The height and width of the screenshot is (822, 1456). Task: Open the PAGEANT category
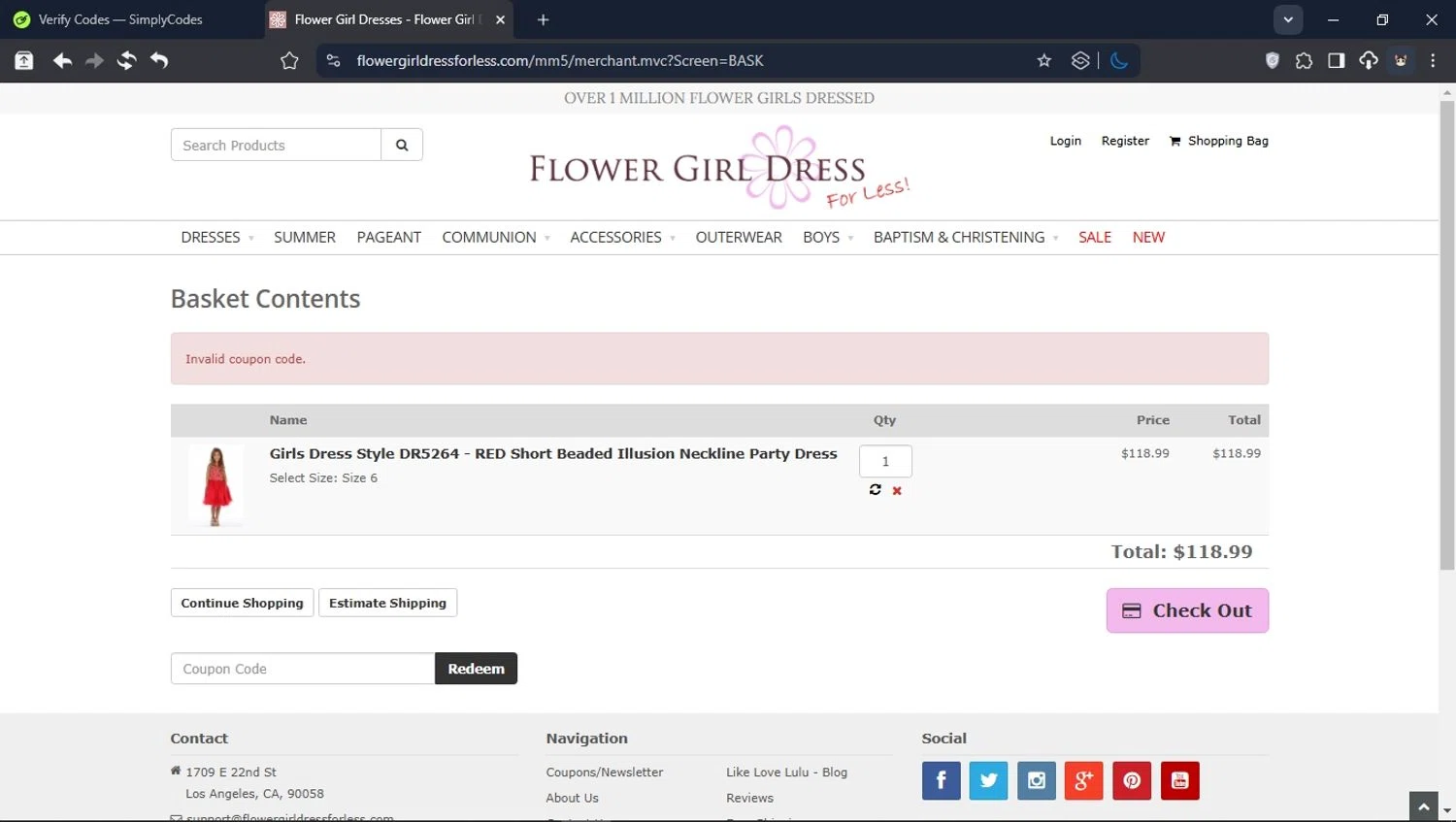[x=389, y=238]
